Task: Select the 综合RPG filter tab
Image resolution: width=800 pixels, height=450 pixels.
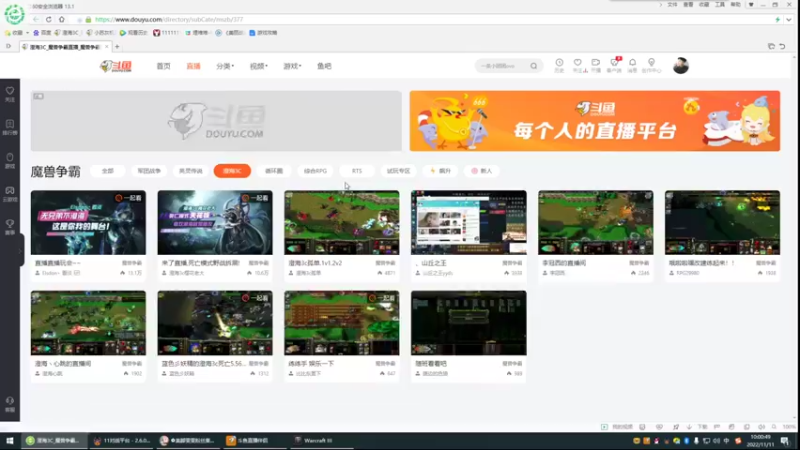Action: pos(315,171)
